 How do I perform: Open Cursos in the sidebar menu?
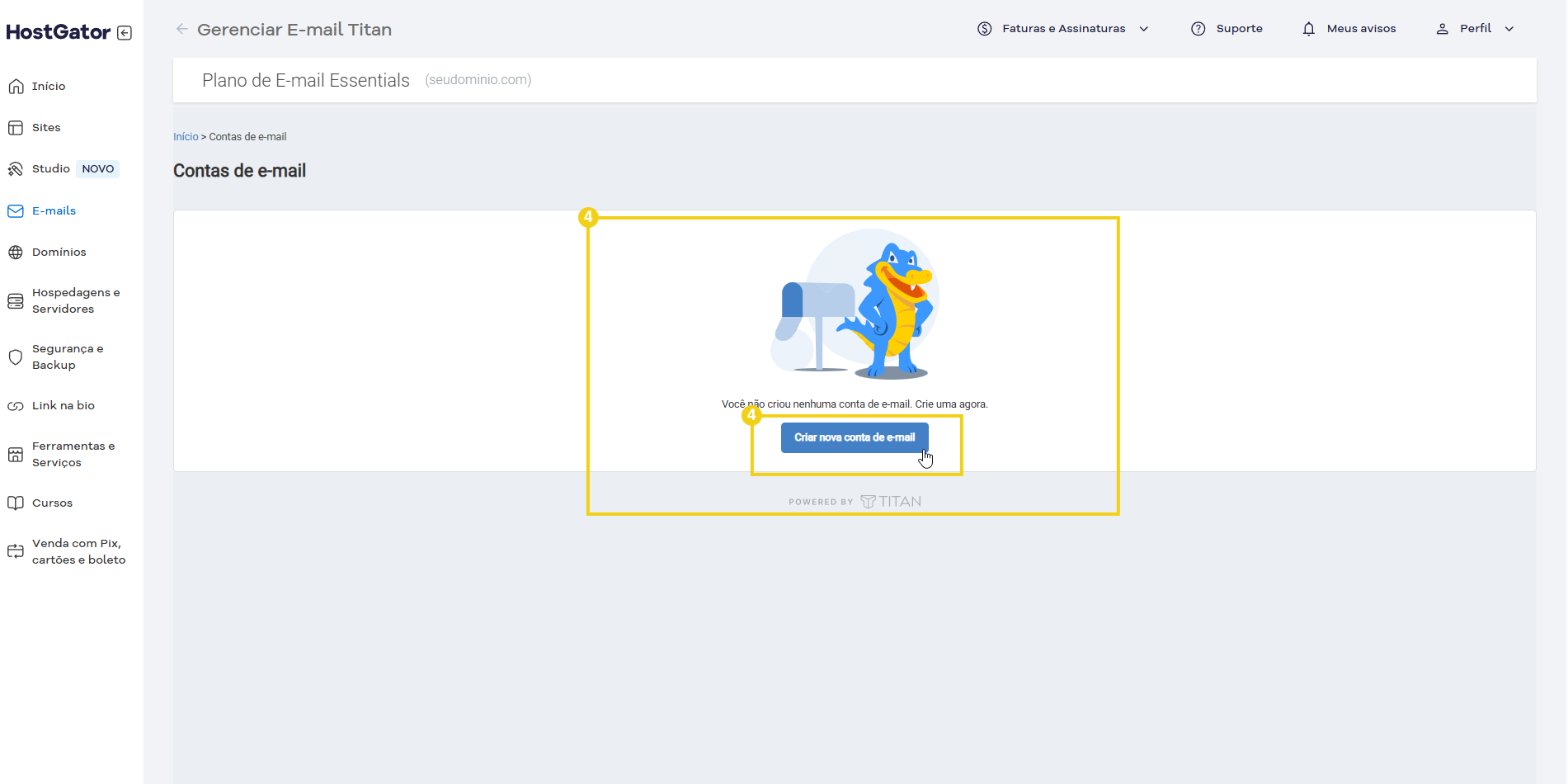(52, 503)
